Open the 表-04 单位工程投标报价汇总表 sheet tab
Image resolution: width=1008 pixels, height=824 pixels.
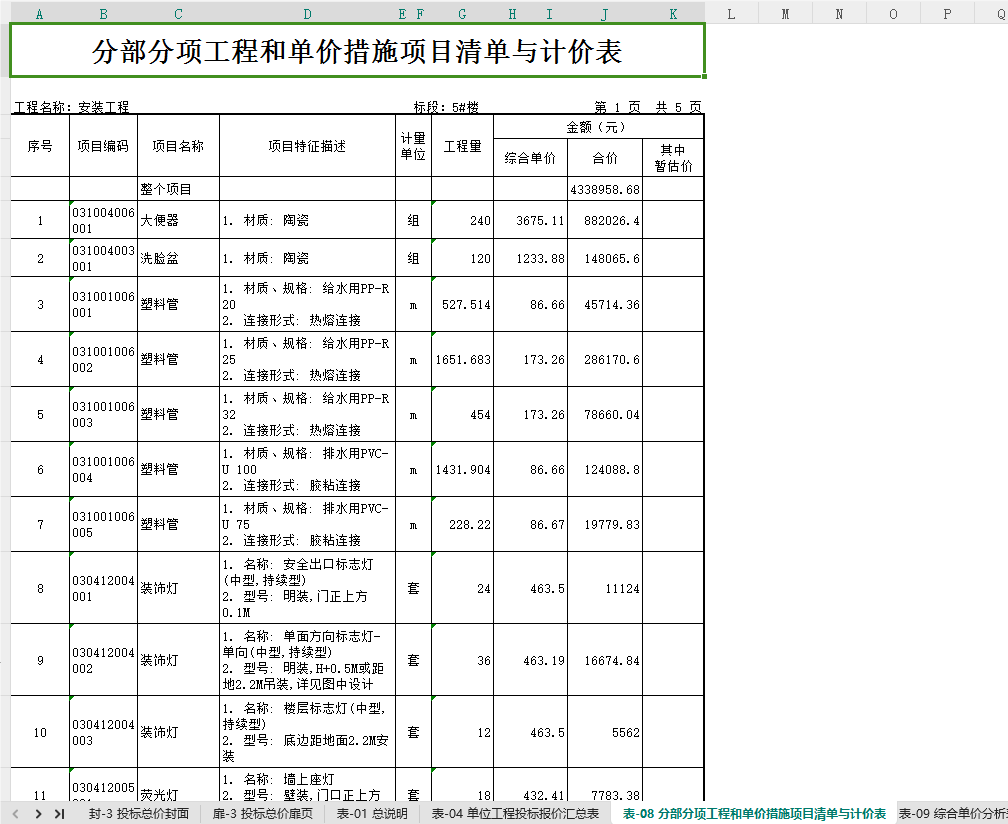pos(515,814)
